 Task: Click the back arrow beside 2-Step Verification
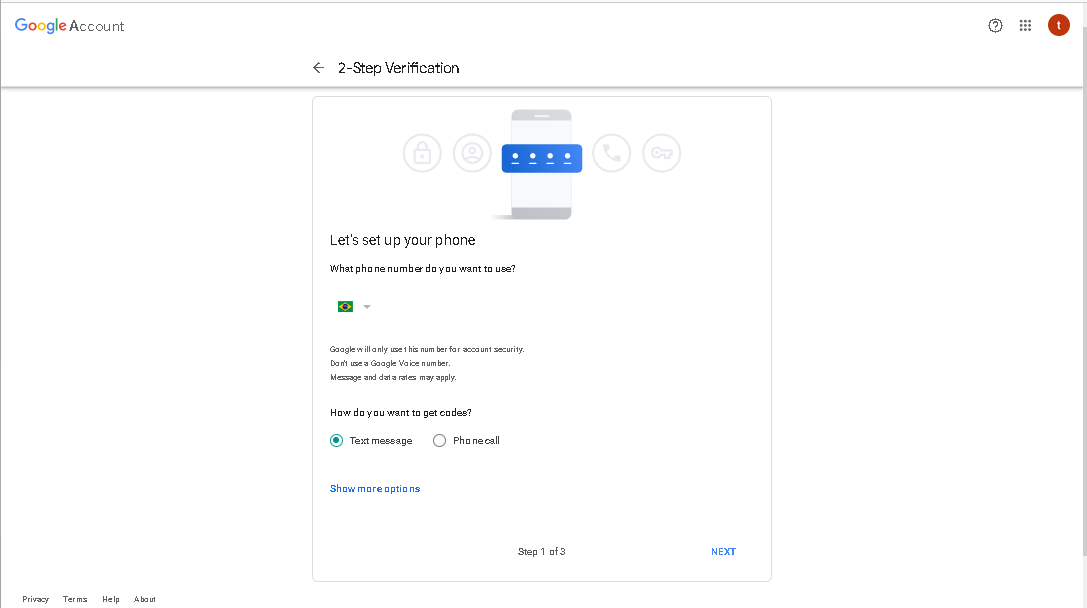(x=318, y=68)
